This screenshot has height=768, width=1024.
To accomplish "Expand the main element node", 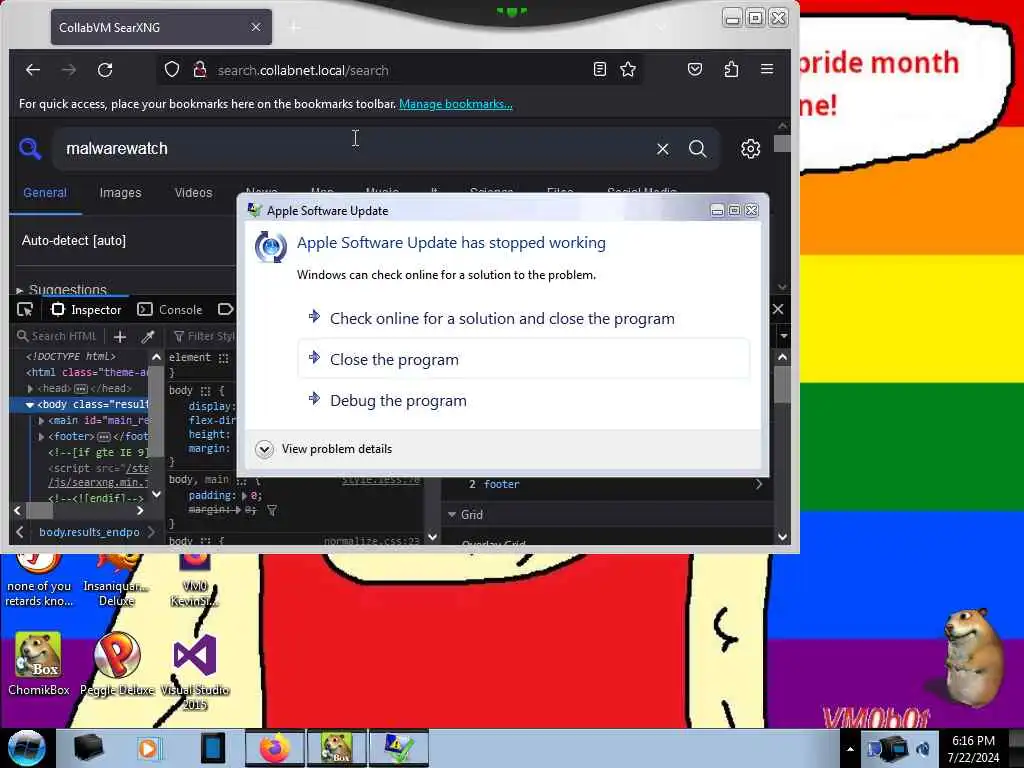I will 41,421.
